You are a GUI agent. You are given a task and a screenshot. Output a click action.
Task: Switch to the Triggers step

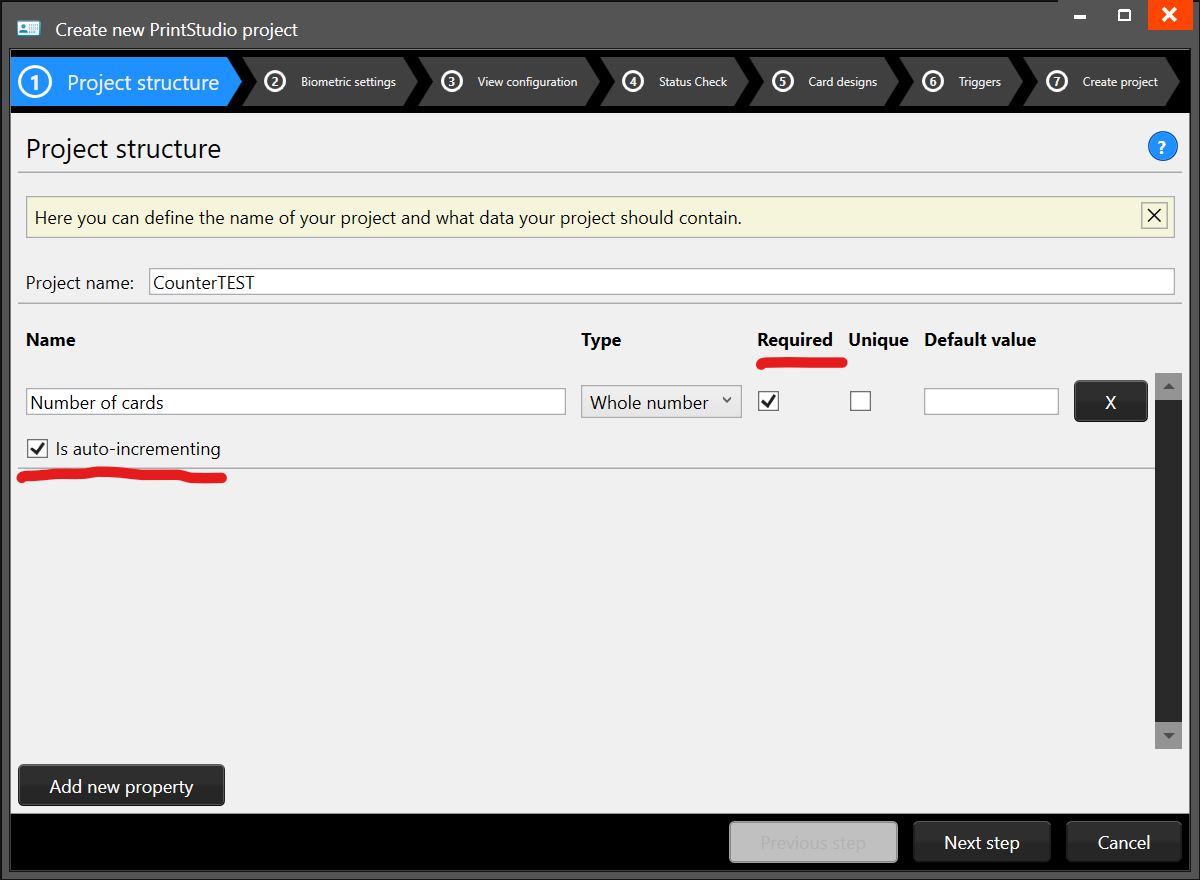[979, 81]
